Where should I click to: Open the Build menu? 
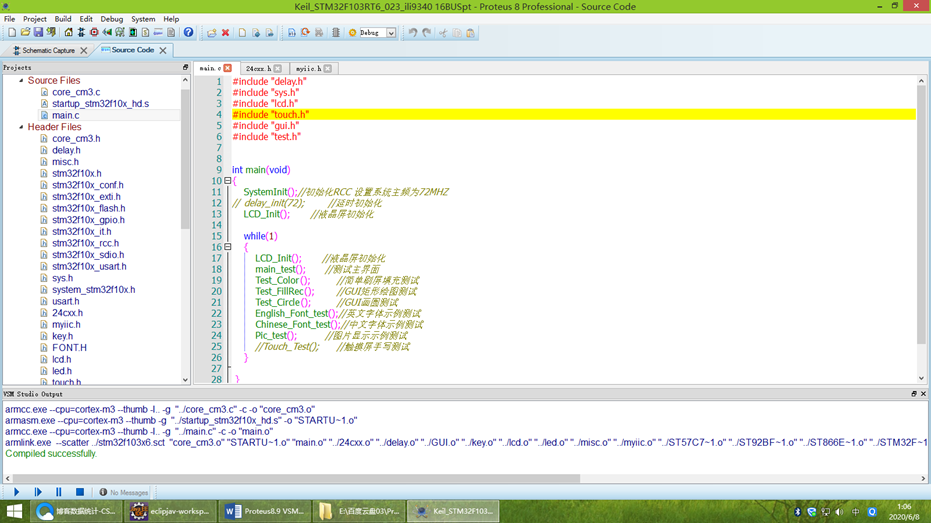(x=63, y=19)
